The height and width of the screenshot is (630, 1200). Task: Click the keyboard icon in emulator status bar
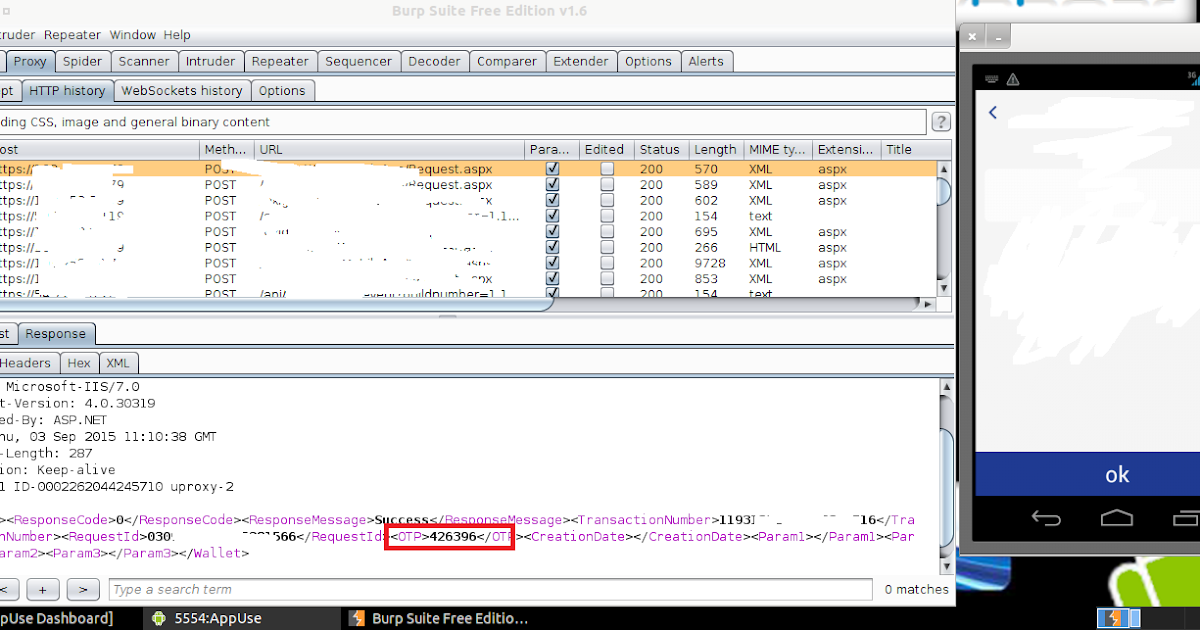point(991,79)
